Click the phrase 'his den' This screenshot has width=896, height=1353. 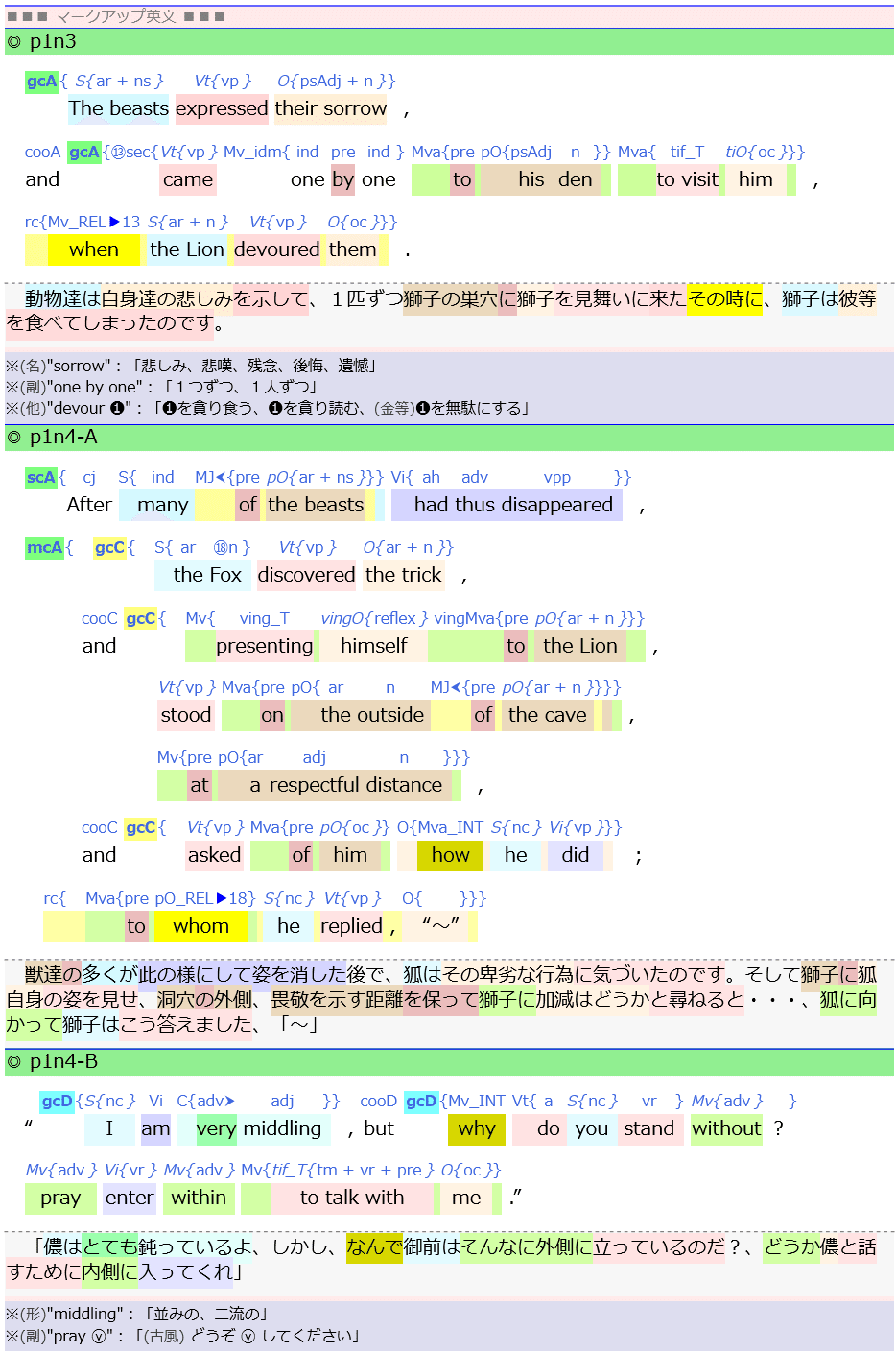[554, 179]
